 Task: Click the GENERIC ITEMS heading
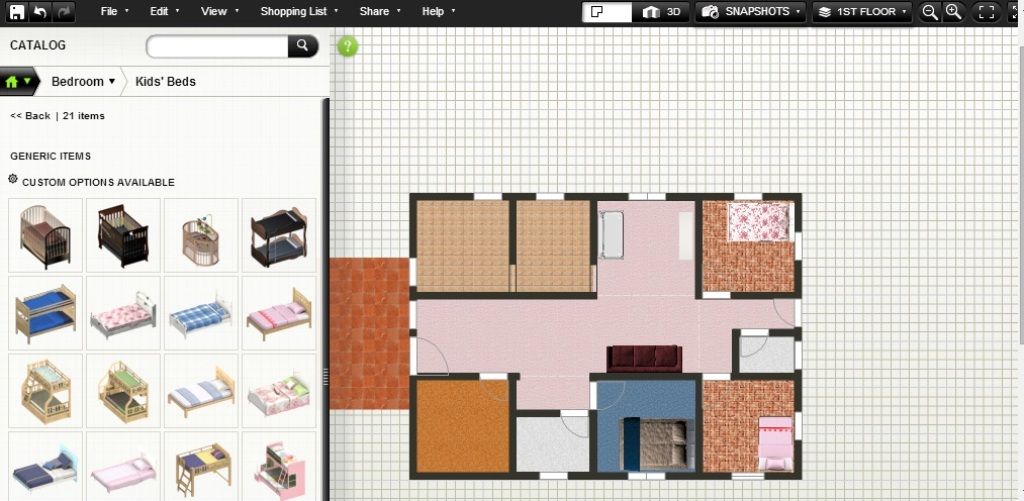(50, 156)
